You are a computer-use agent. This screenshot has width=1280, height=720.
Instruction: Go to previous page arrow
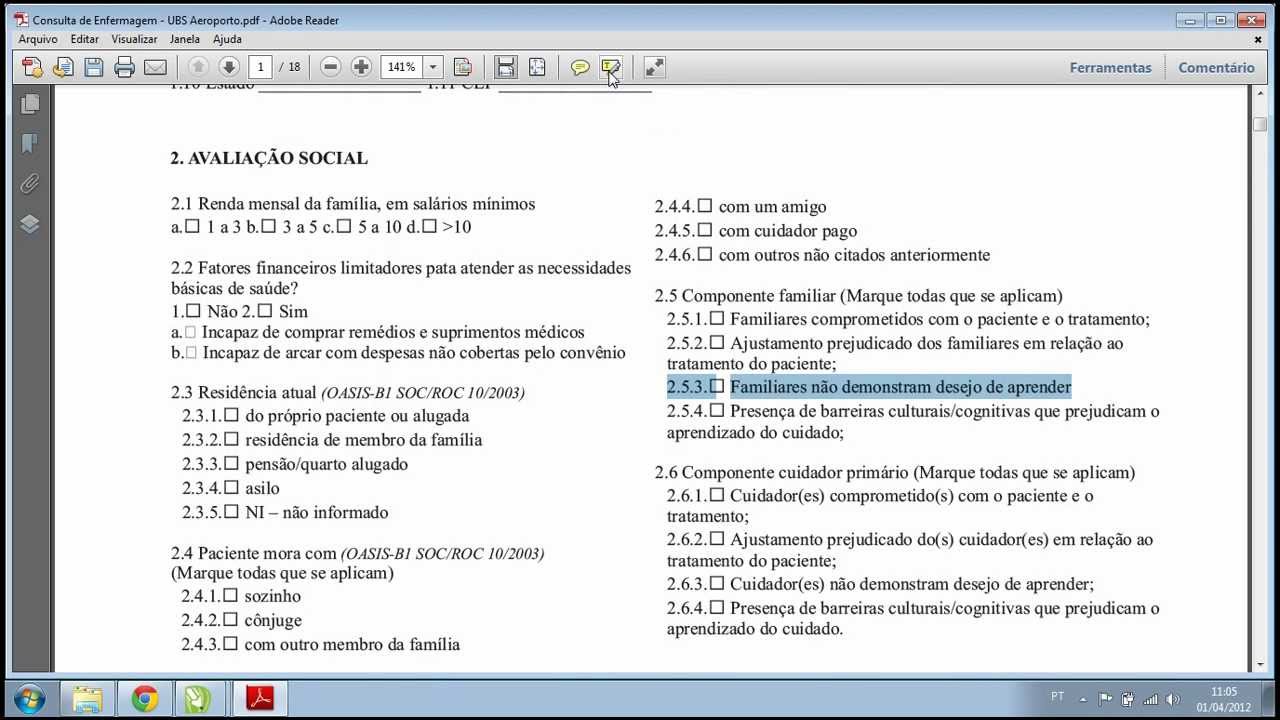pos(198,67)
